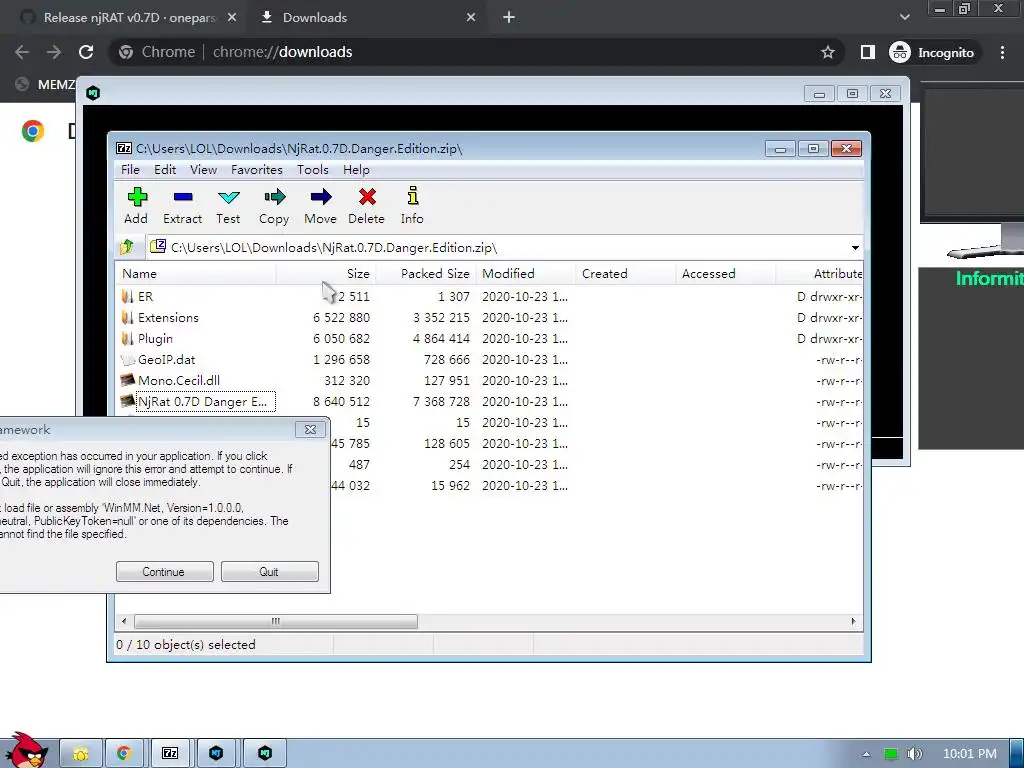Click second NjRat taskbar icon
1024x768 pixels.
tap(264, 754)
